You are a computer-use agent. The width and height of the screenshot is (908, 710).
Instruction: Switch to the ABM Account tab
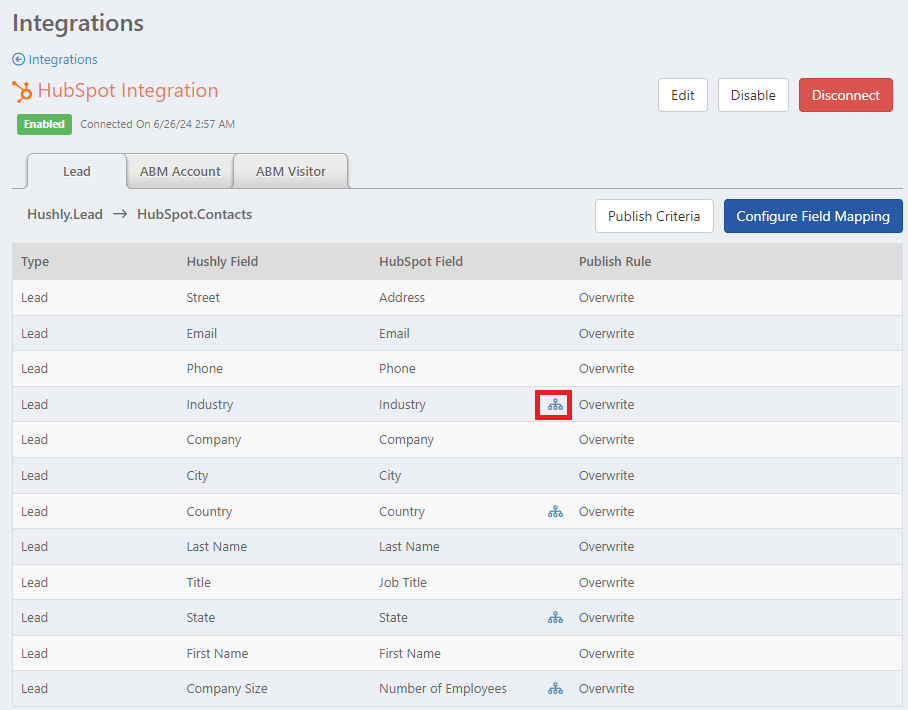180,171
